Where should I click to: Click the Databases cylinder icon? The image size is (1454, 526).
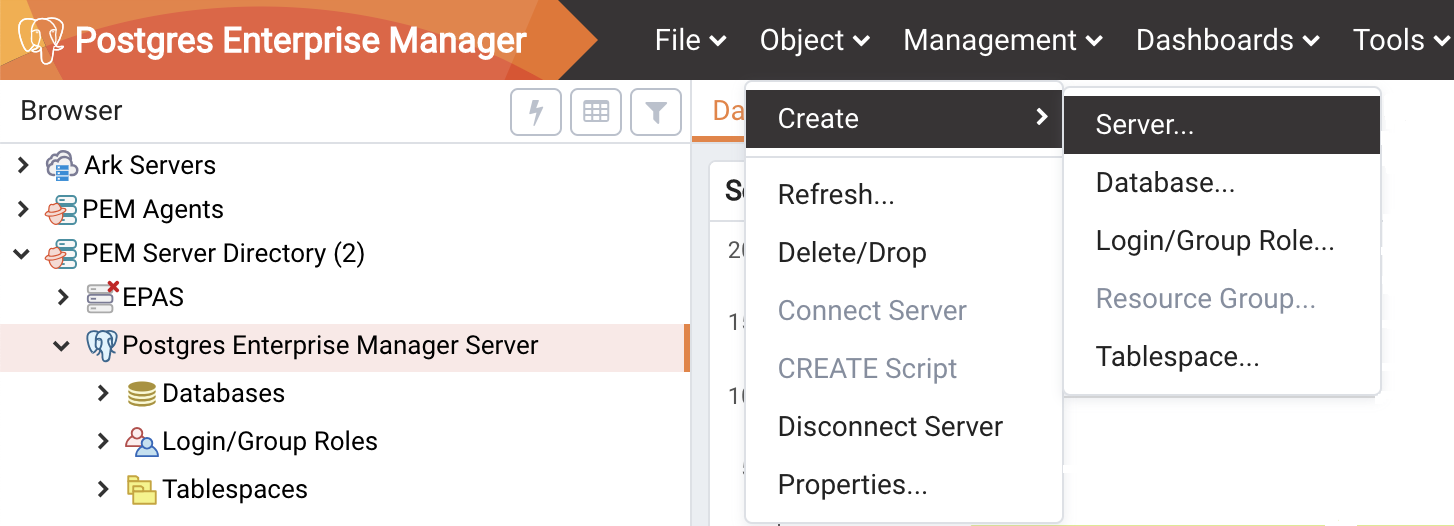pyautogui.click(x=142, y=394)
